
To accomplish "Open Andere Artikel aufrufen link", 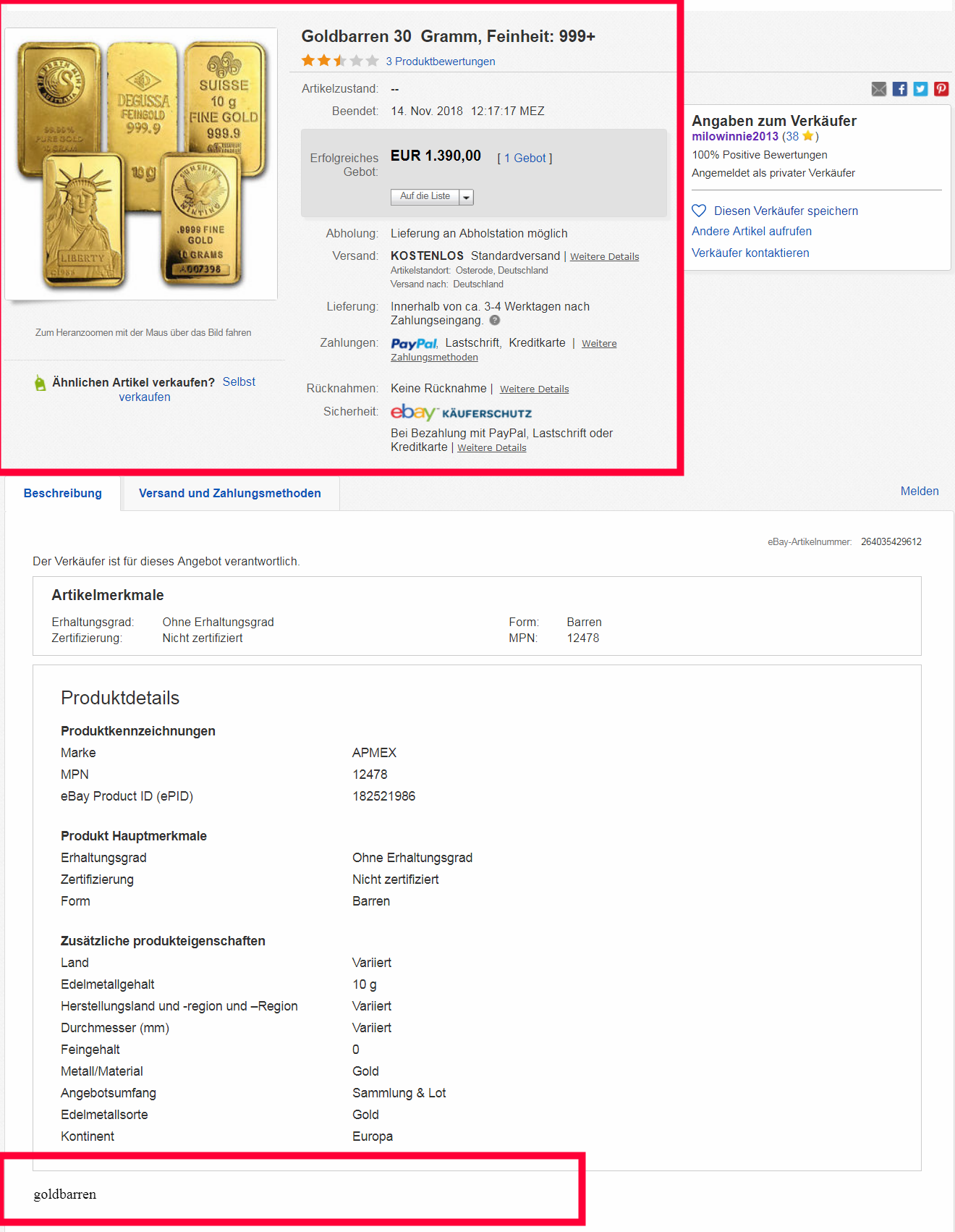I will coord(751,232).
